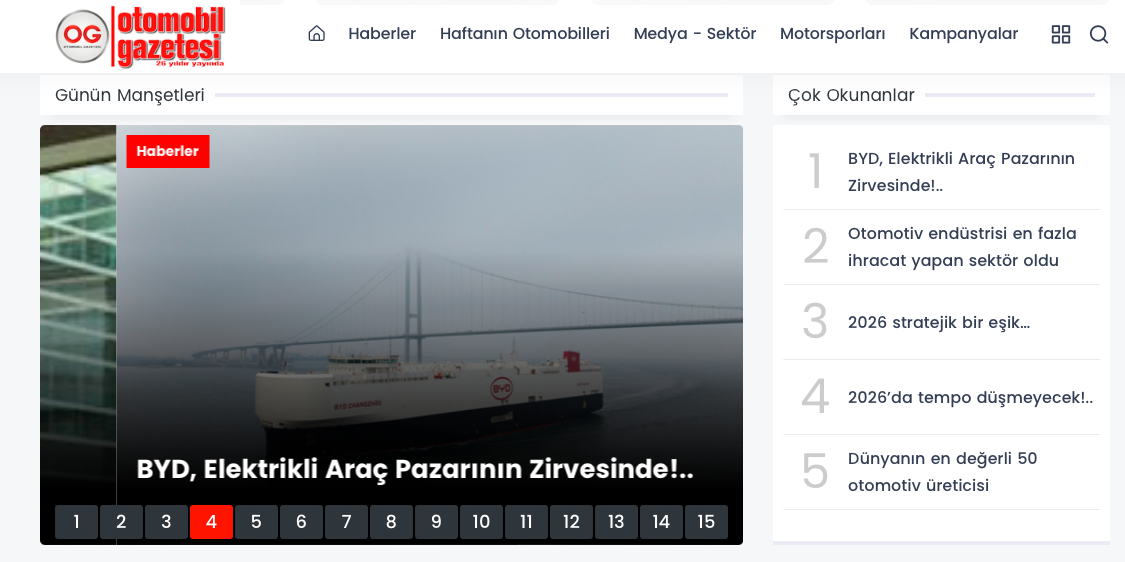The width and height of the screenshot is (1125, 562).
Task: Open 2026 stratejik bir eşik article
Action: click(939, 322)
